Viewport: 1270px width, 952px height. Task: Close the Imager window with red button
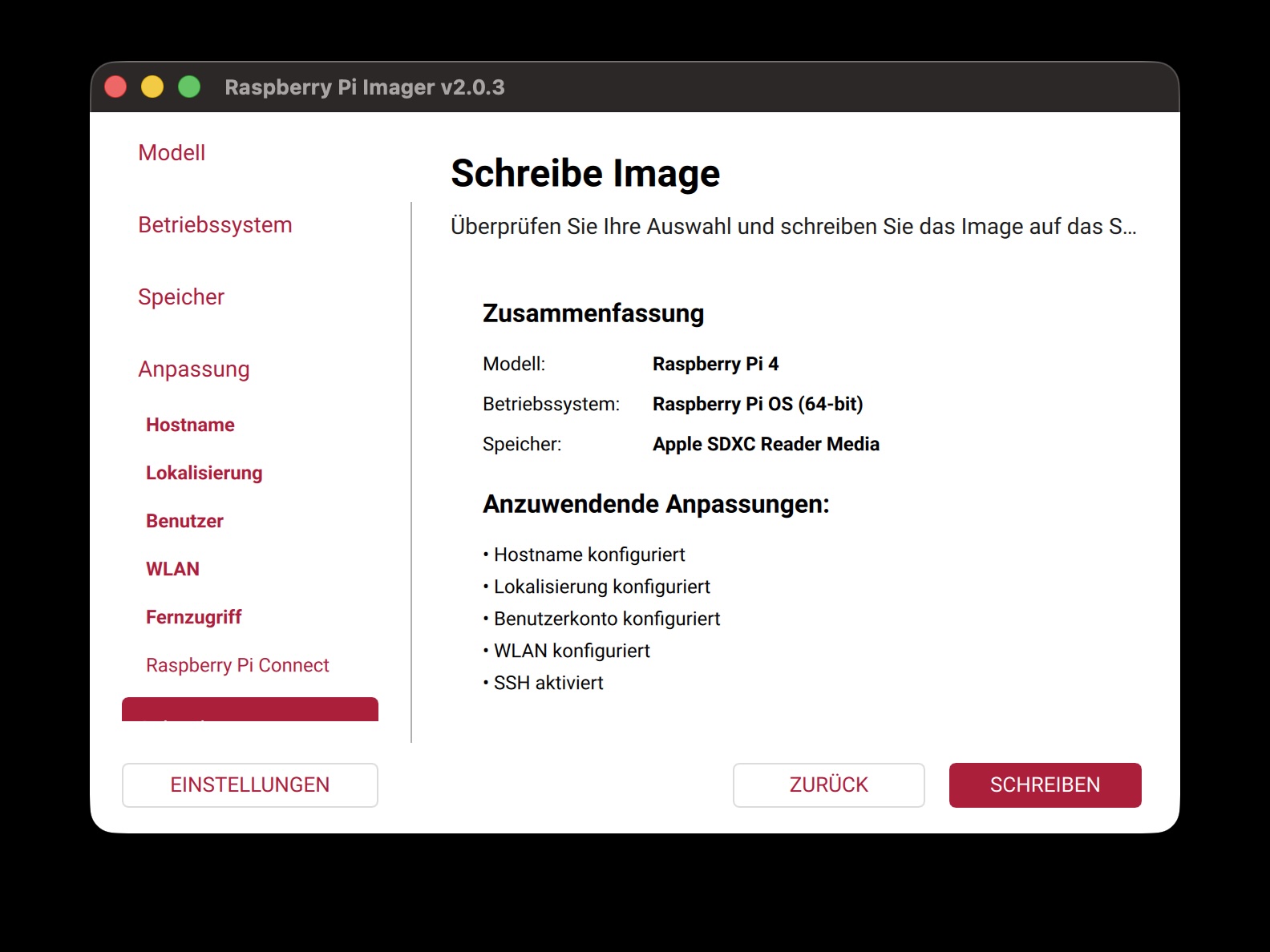tap(115, 87)
